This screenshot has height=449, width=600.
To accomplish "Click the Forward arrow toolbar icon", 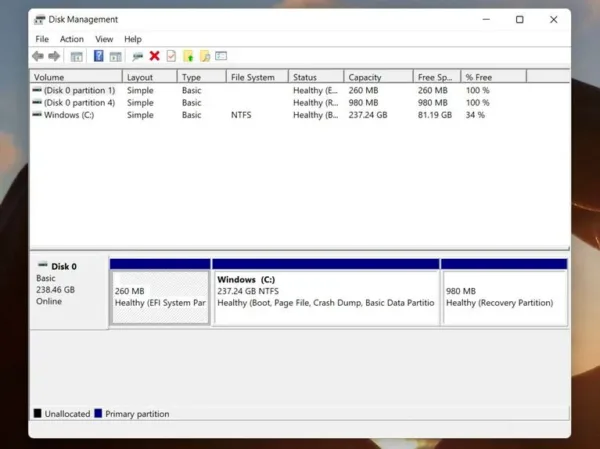I will coord(54,56).
